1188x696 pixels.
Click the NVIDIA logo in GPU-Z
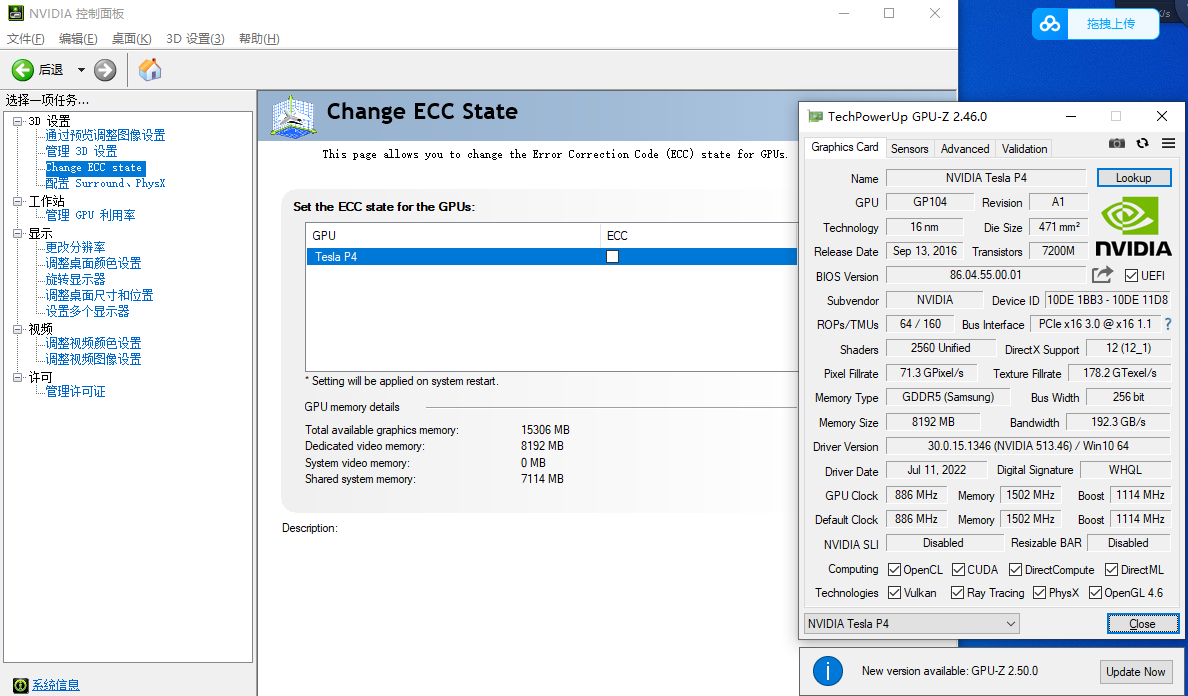1133,226
